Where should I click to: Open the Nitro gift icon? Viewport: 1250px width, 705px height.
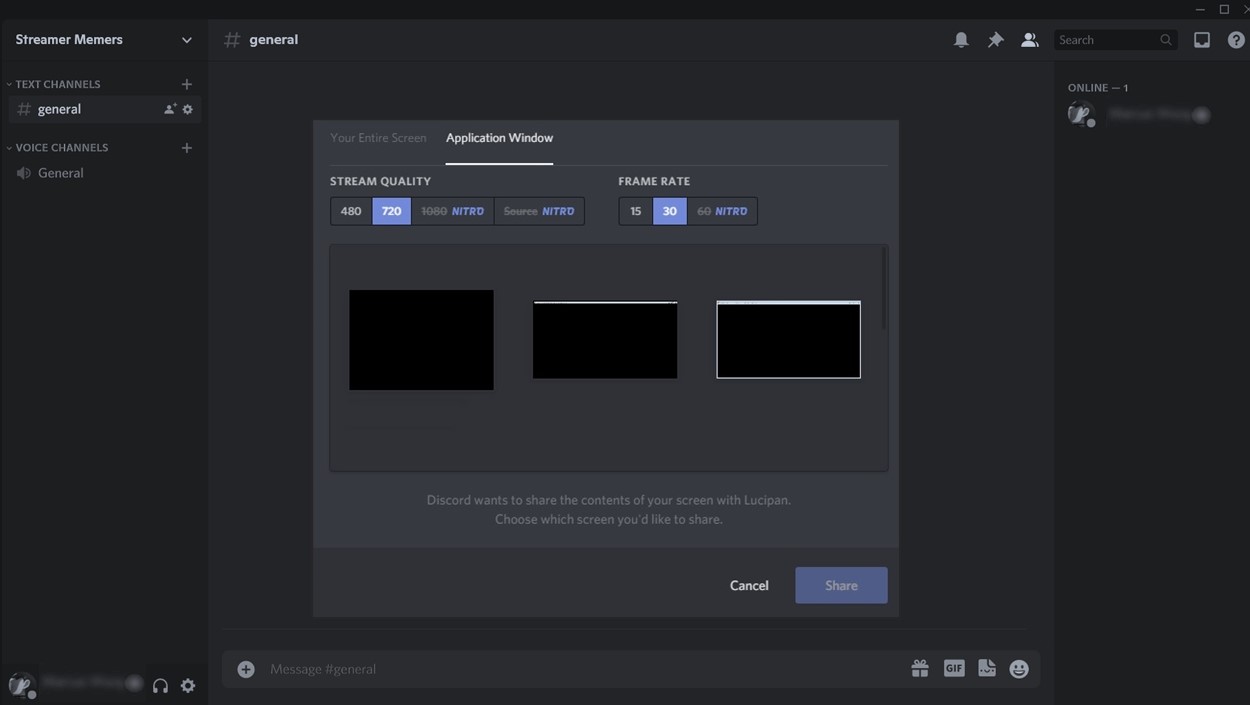point(920,669)
